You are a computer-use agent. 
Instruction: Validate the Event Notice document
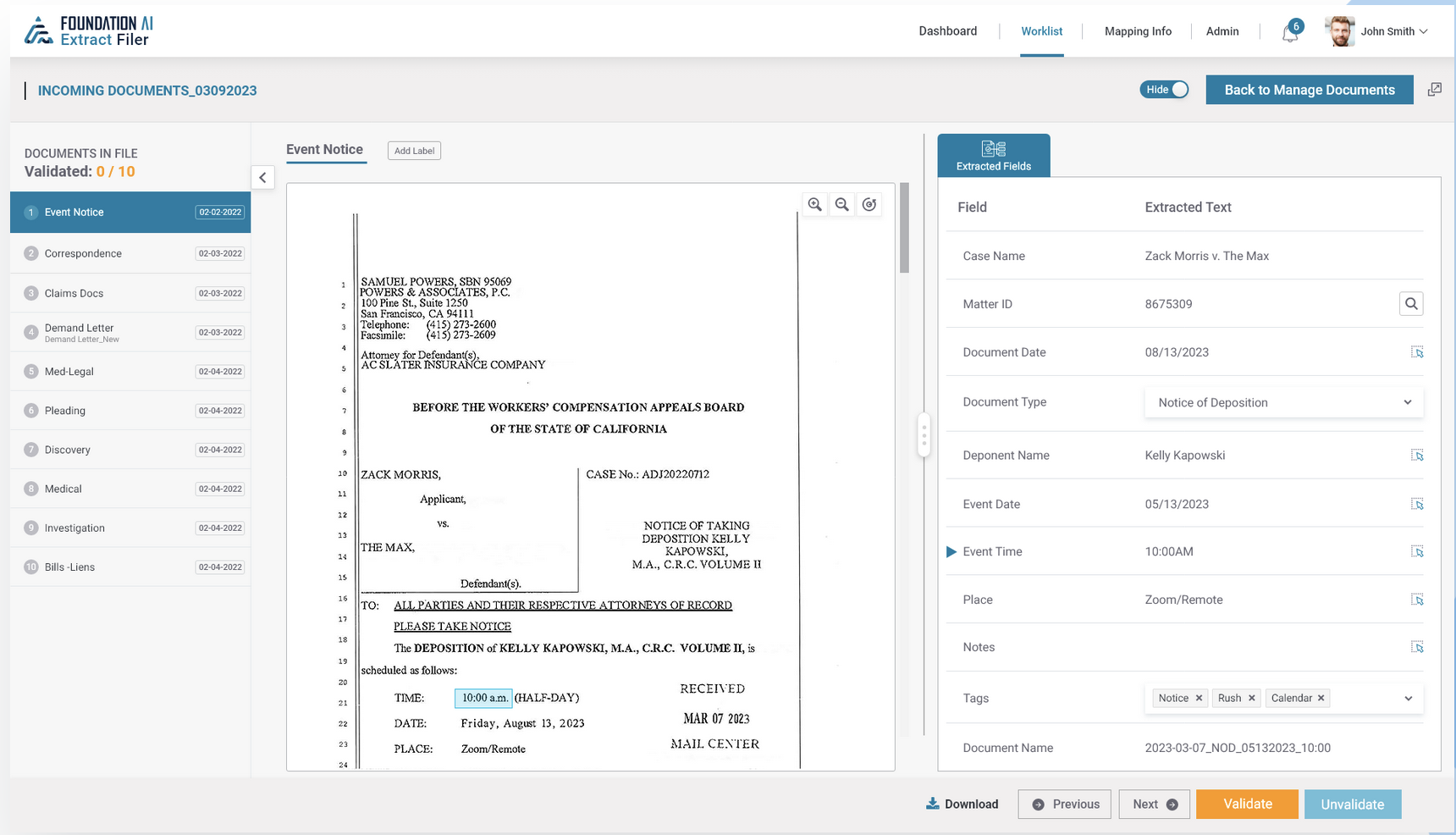click(x=1247, y=804)
